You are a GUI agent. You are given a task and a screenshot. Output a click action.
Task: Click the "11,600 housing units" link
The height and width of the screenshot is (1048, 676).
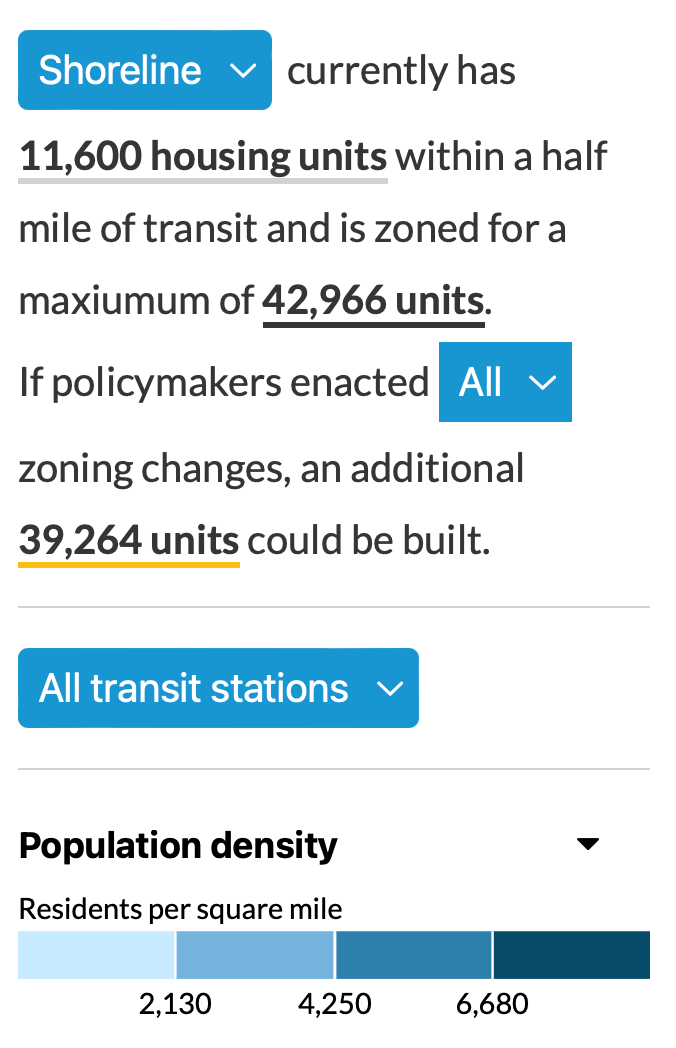202,157
